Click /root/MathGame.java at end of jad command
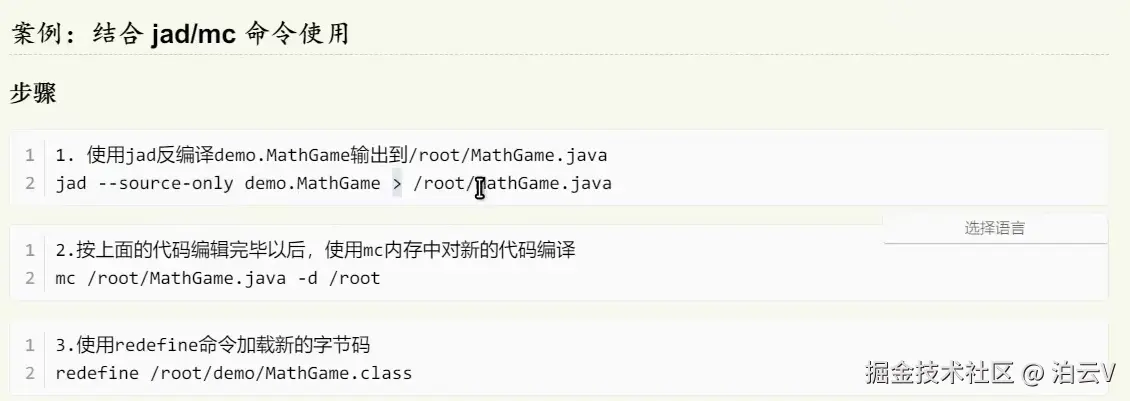 [x=512, y=184]
